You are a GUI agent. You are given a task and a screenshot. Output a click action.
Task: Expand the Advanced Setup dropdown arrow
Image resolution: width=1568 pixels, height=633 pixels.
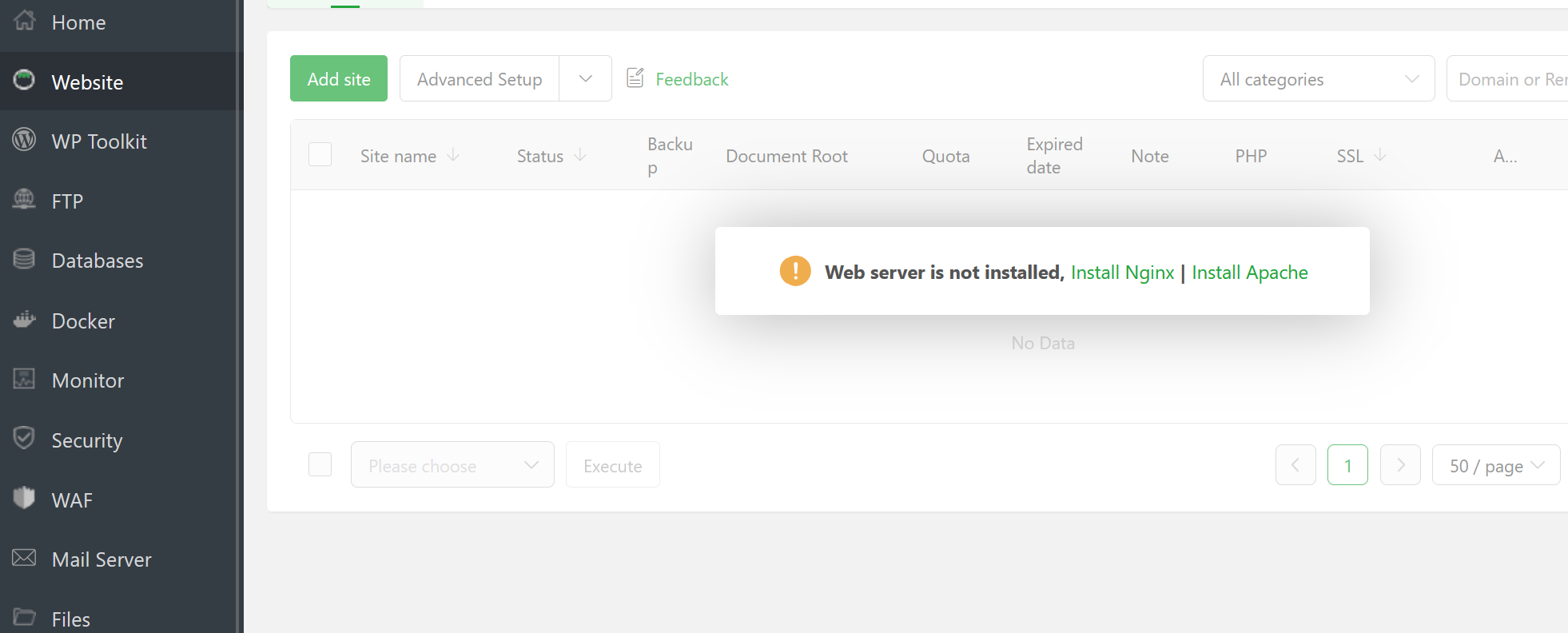585,78
